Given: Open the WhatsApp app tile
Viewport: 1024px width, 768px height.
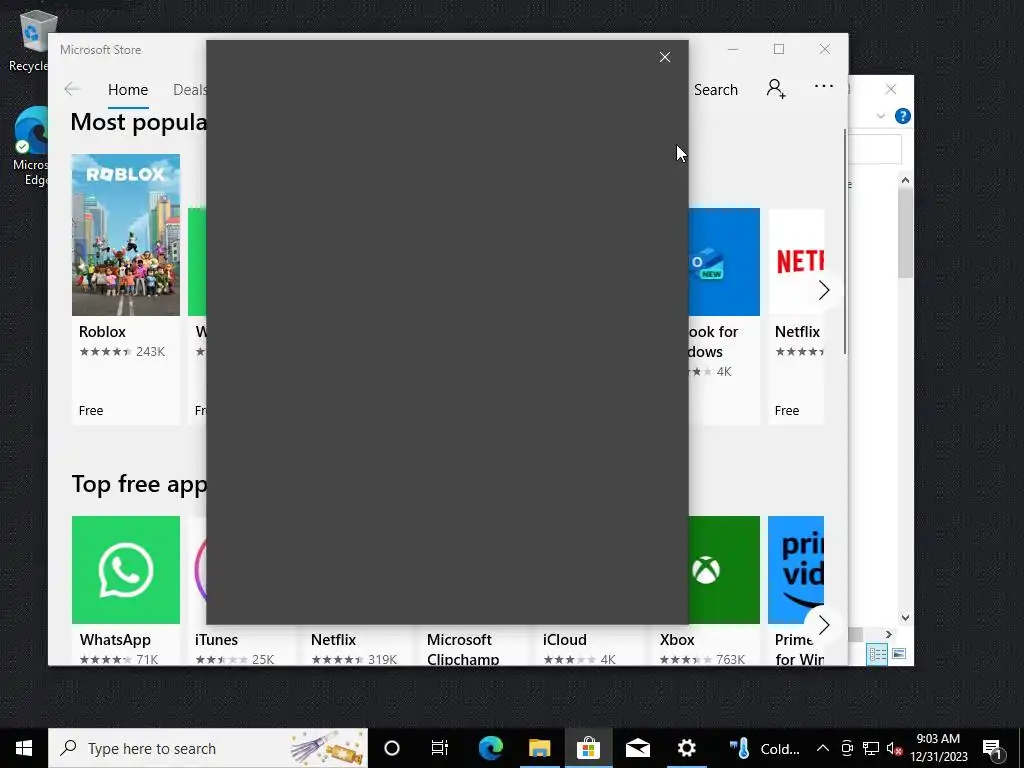Looking at the screenshot, I should coord(126,570).
